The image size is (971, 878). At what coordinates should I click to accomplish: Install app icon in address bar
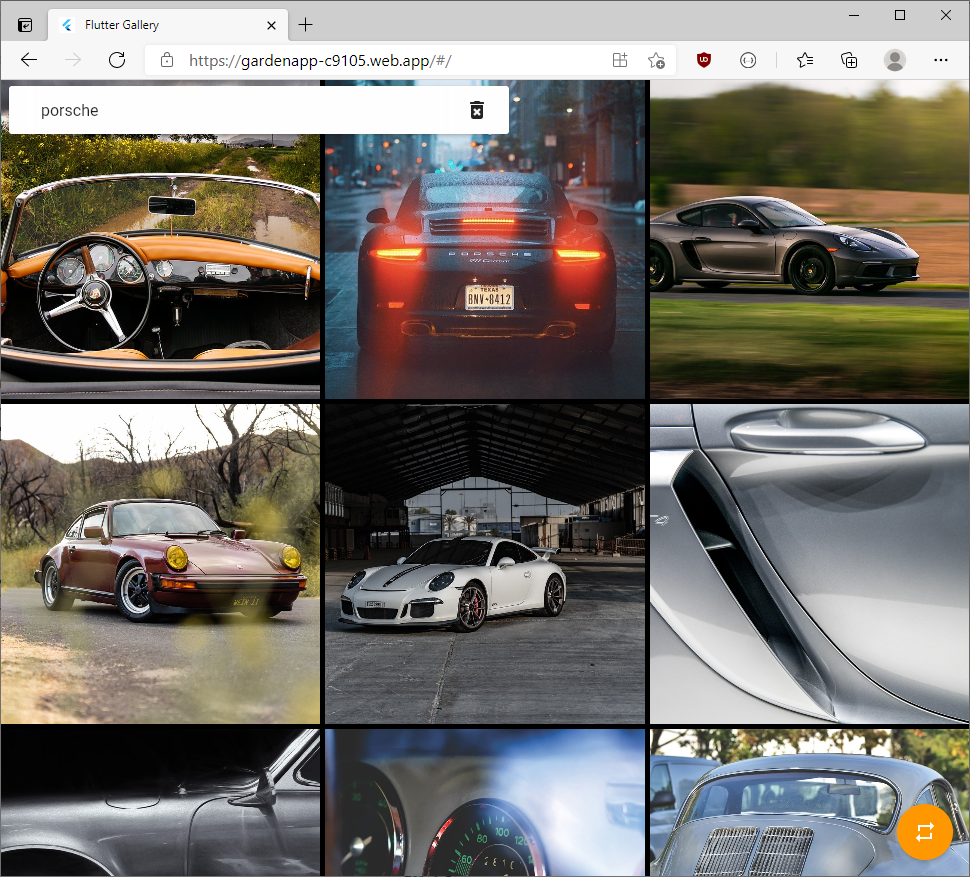[620, 60]
